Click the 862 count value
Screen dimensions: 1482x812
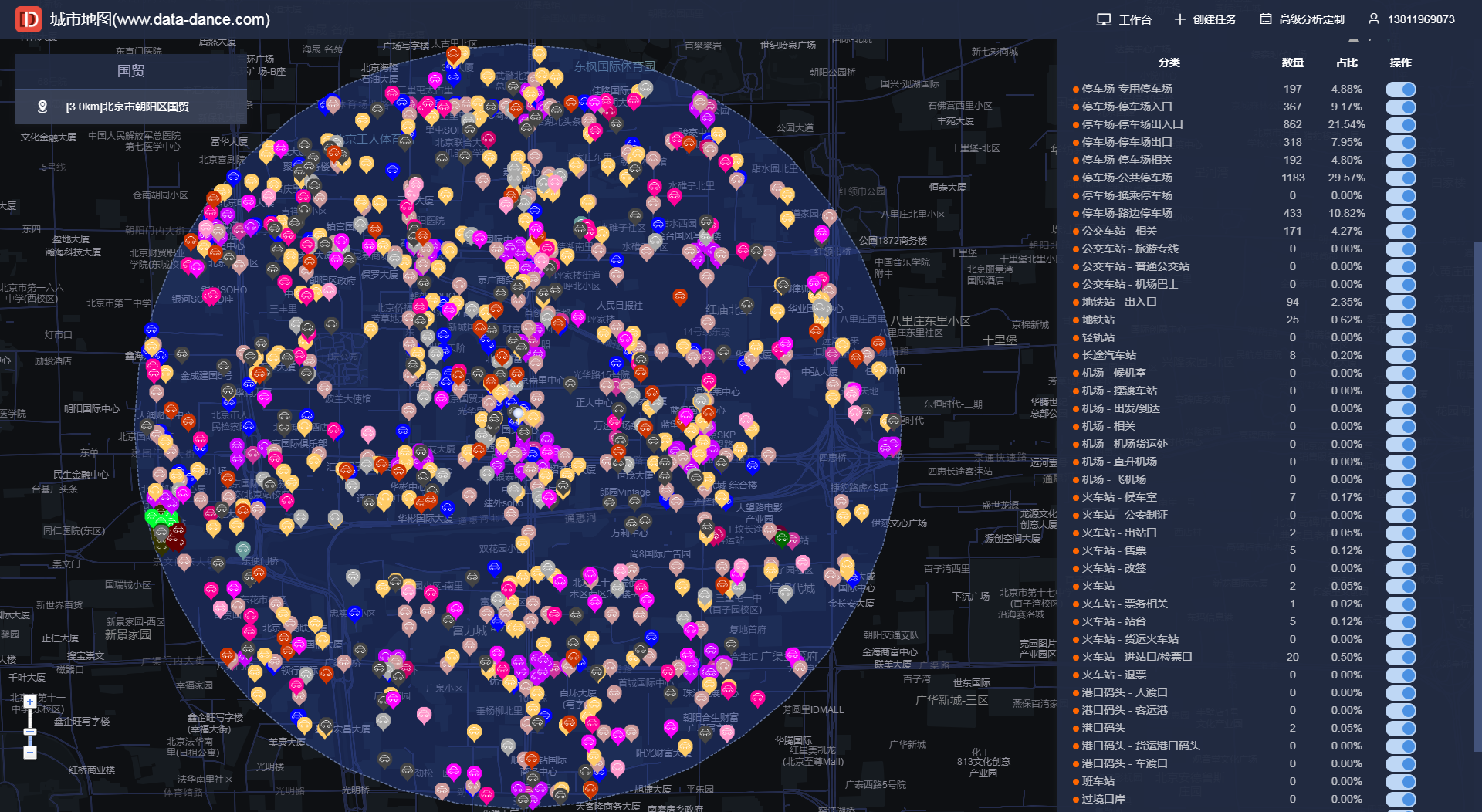[x=1293, y=124]
